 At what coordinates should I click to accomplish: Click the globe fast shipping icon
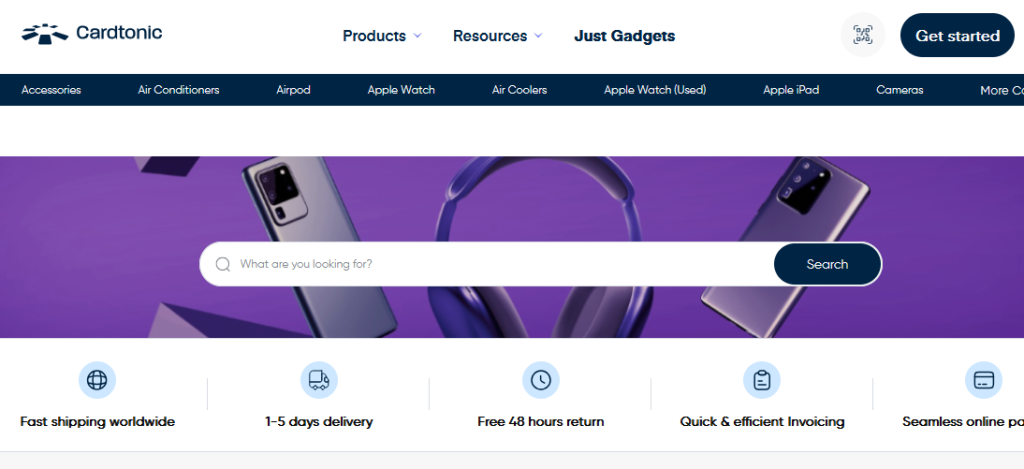point(97,380)
